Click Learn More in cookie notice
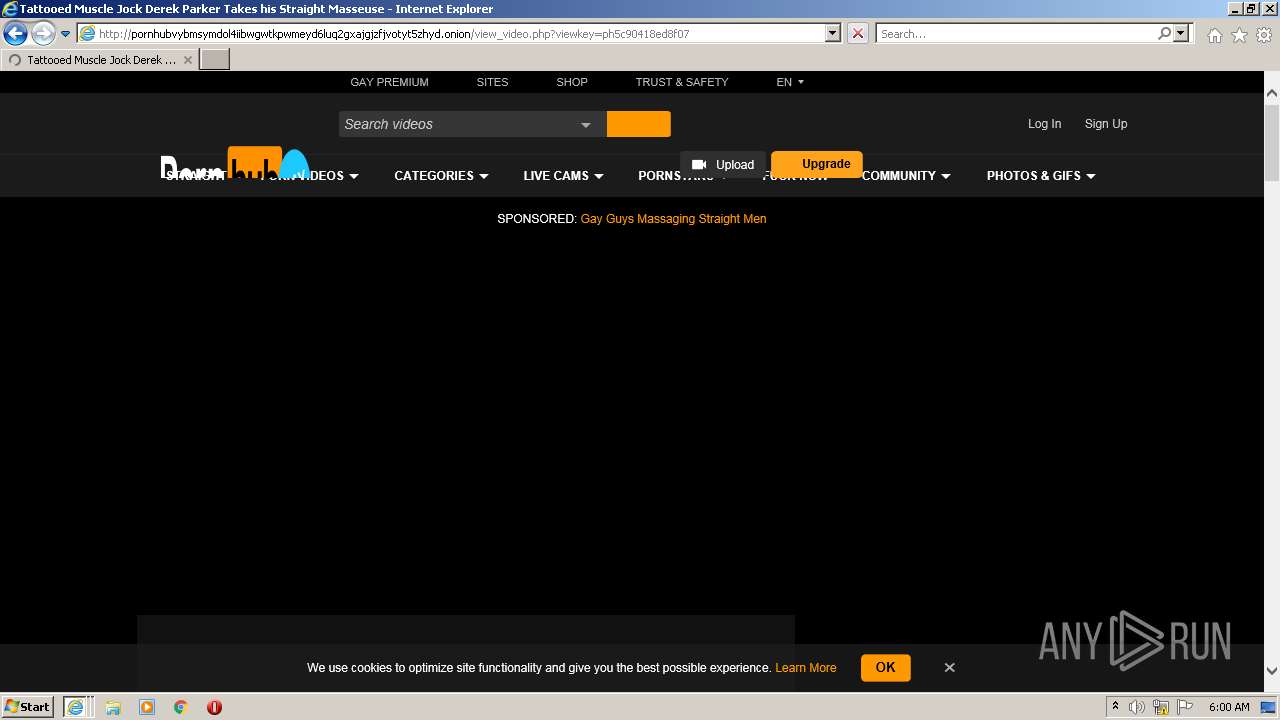 click(805, 668)
